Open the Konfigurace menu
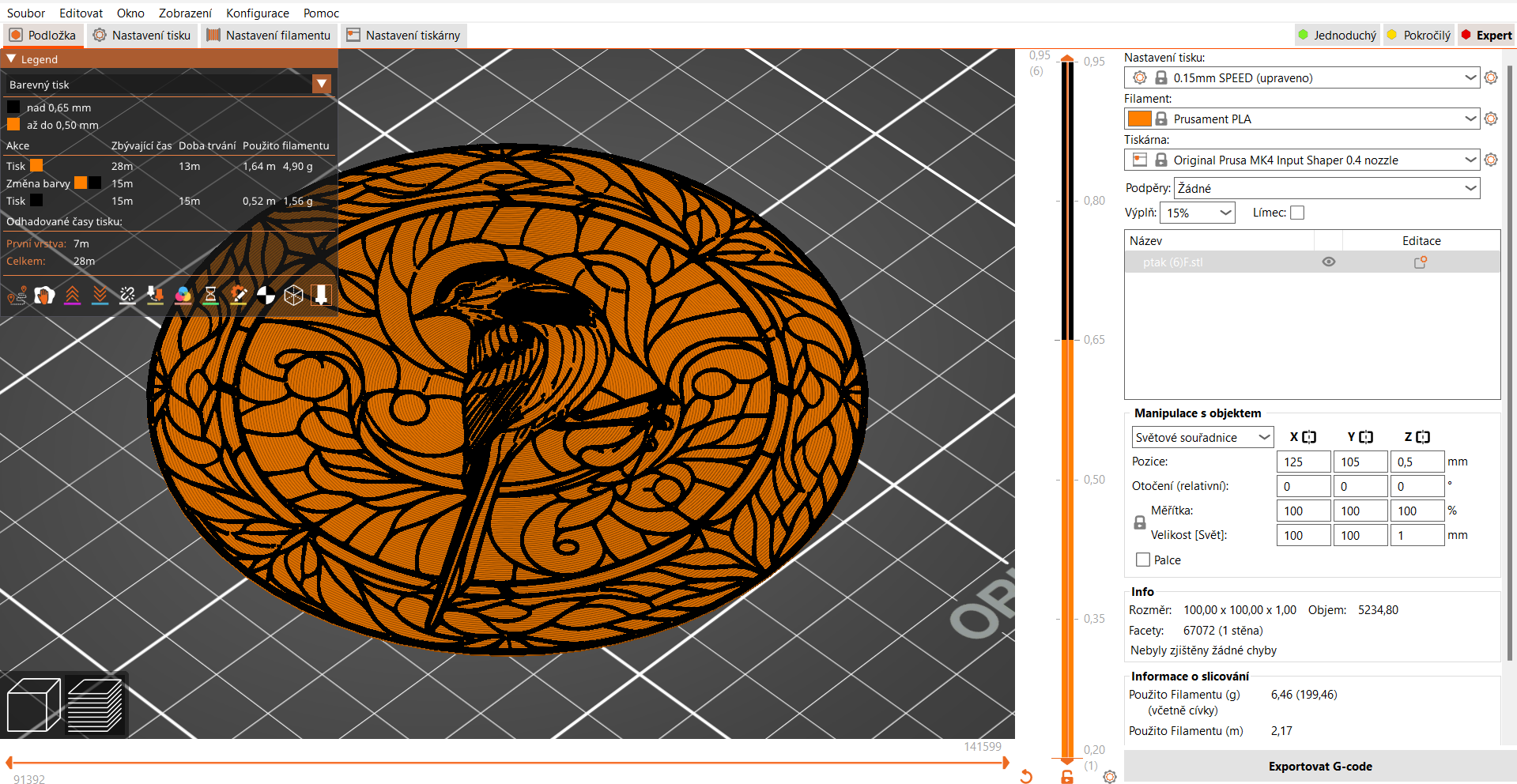The image size is (1517, 784). point(258,13)
